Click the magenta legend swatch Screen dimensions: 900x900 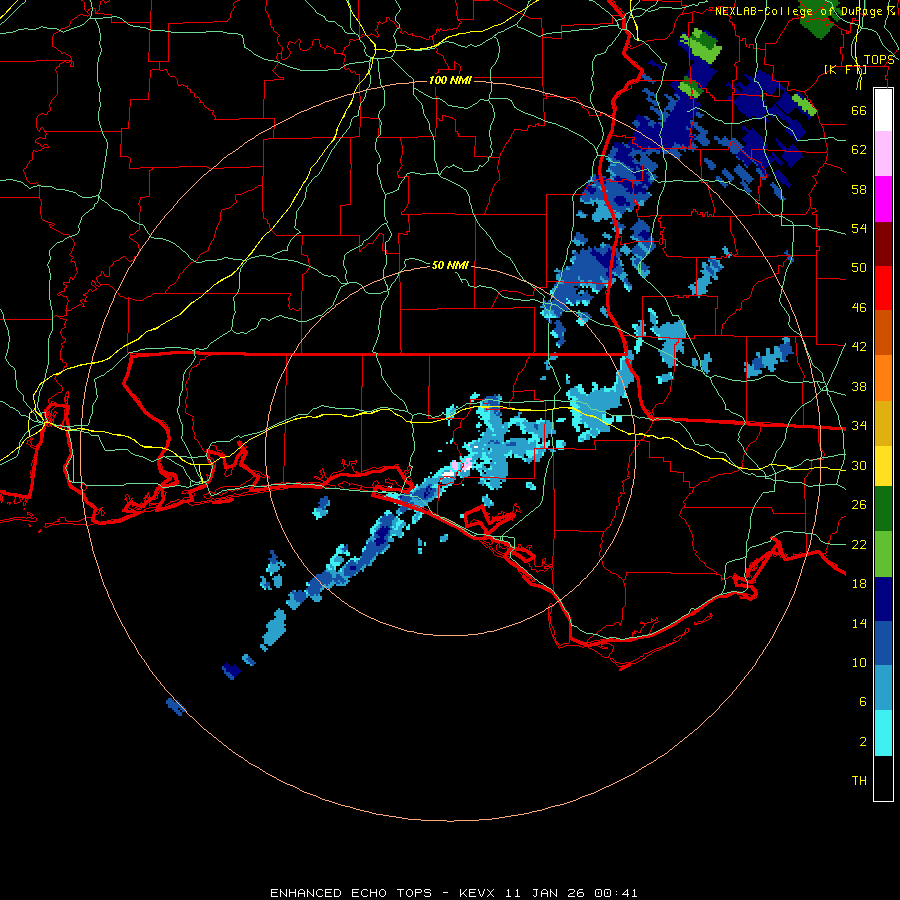(883, 199)
